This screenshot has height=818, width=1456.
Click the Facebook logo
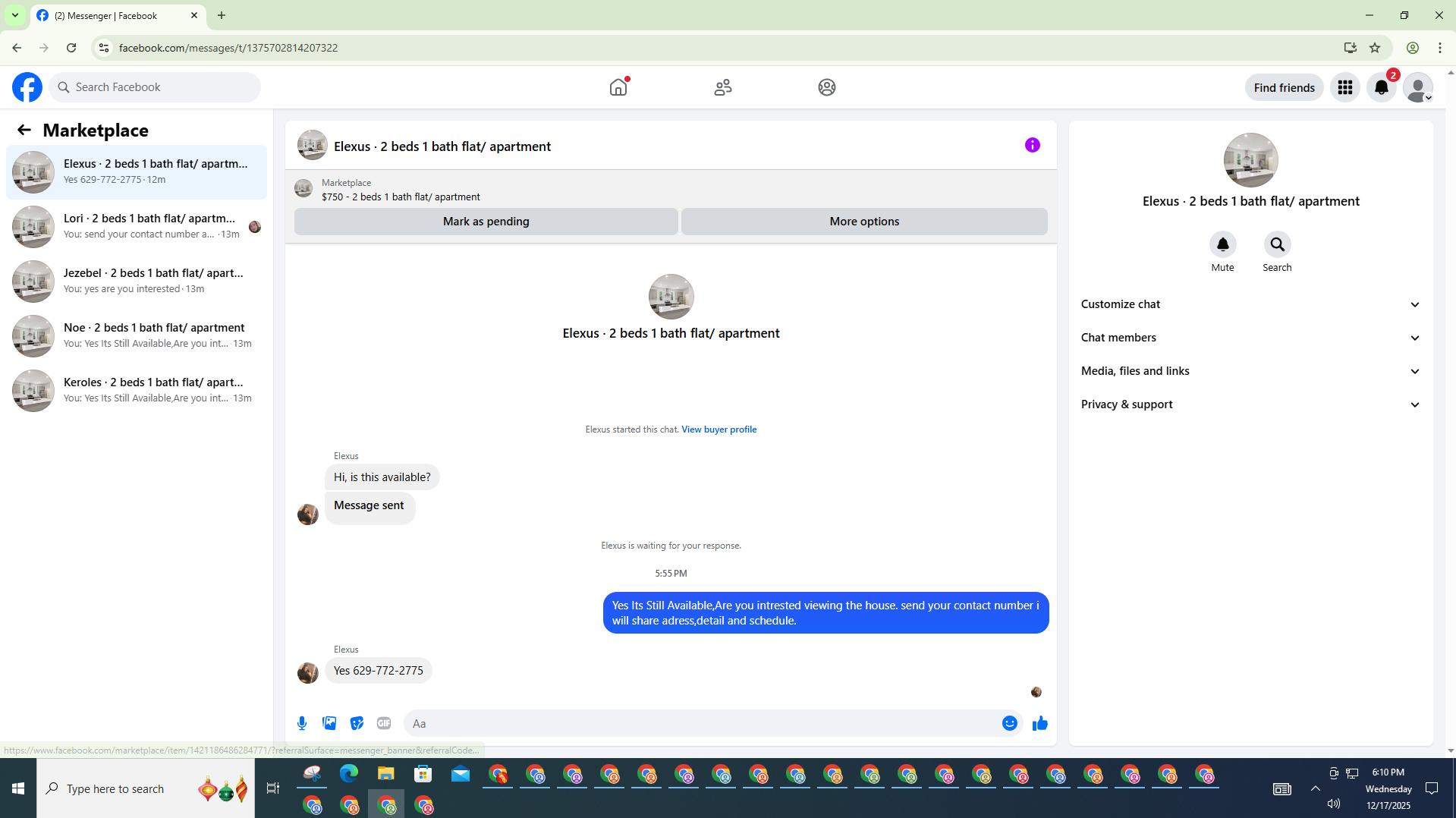tap(27, 87)
